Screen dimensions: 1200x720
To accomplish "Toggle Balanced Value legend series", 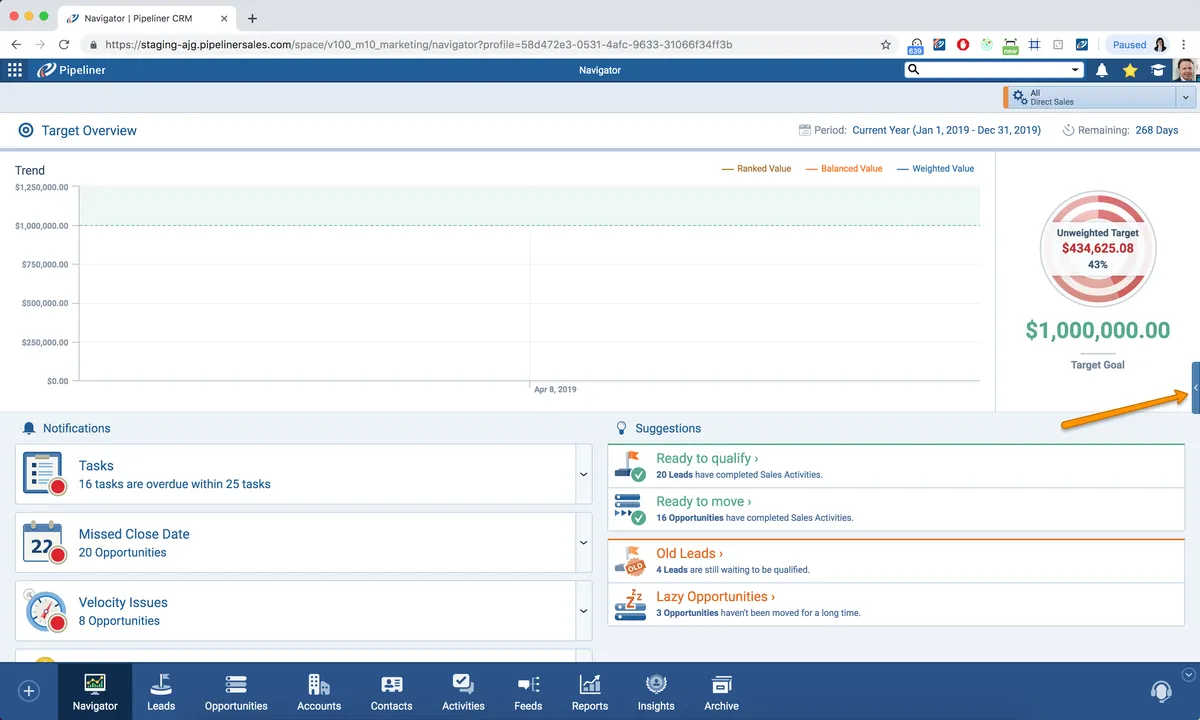I will pyautogui.click(x=844, y=169).
